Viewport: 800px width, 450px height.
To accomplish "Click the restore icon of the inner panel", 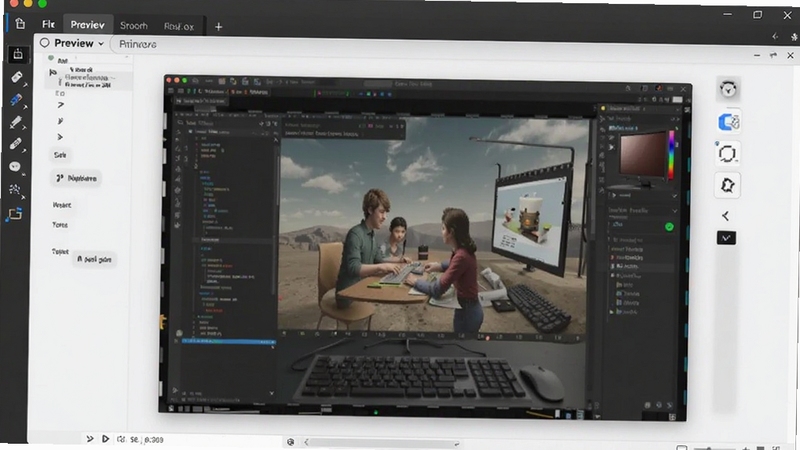I will coord(773,55).
